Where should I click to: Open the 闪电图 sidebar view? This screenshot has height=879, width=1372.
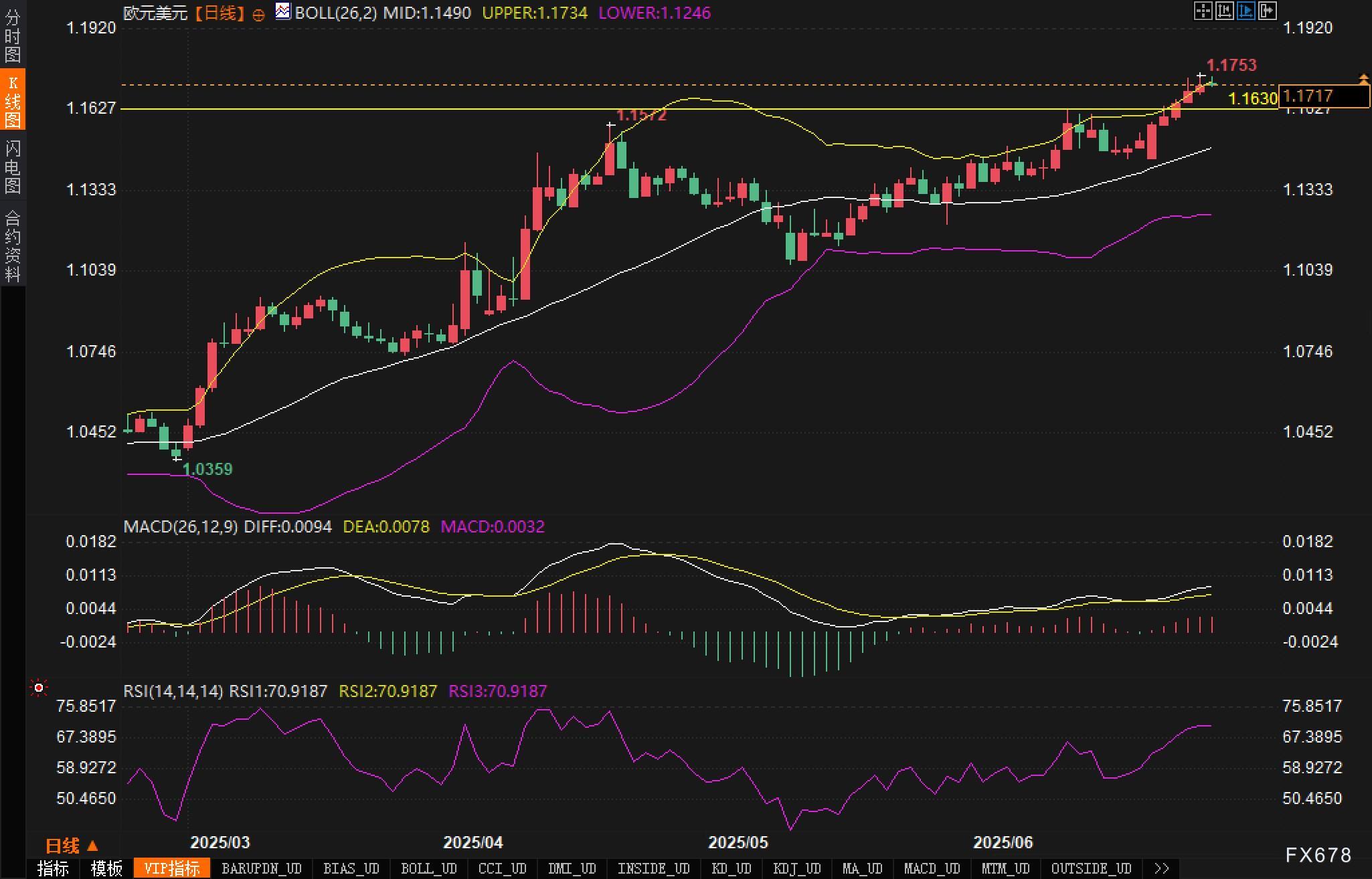[x=13, y=167]
